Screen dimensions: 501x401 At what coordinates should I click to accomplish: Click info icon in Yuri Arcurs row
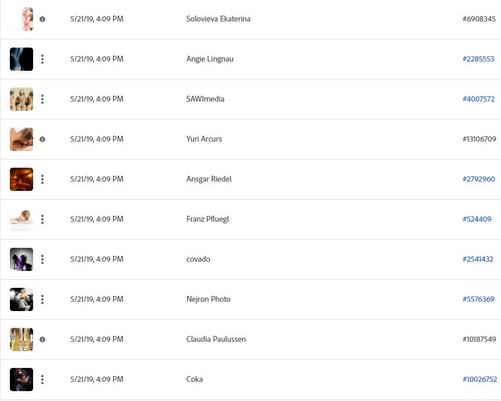tap(42, 139)
